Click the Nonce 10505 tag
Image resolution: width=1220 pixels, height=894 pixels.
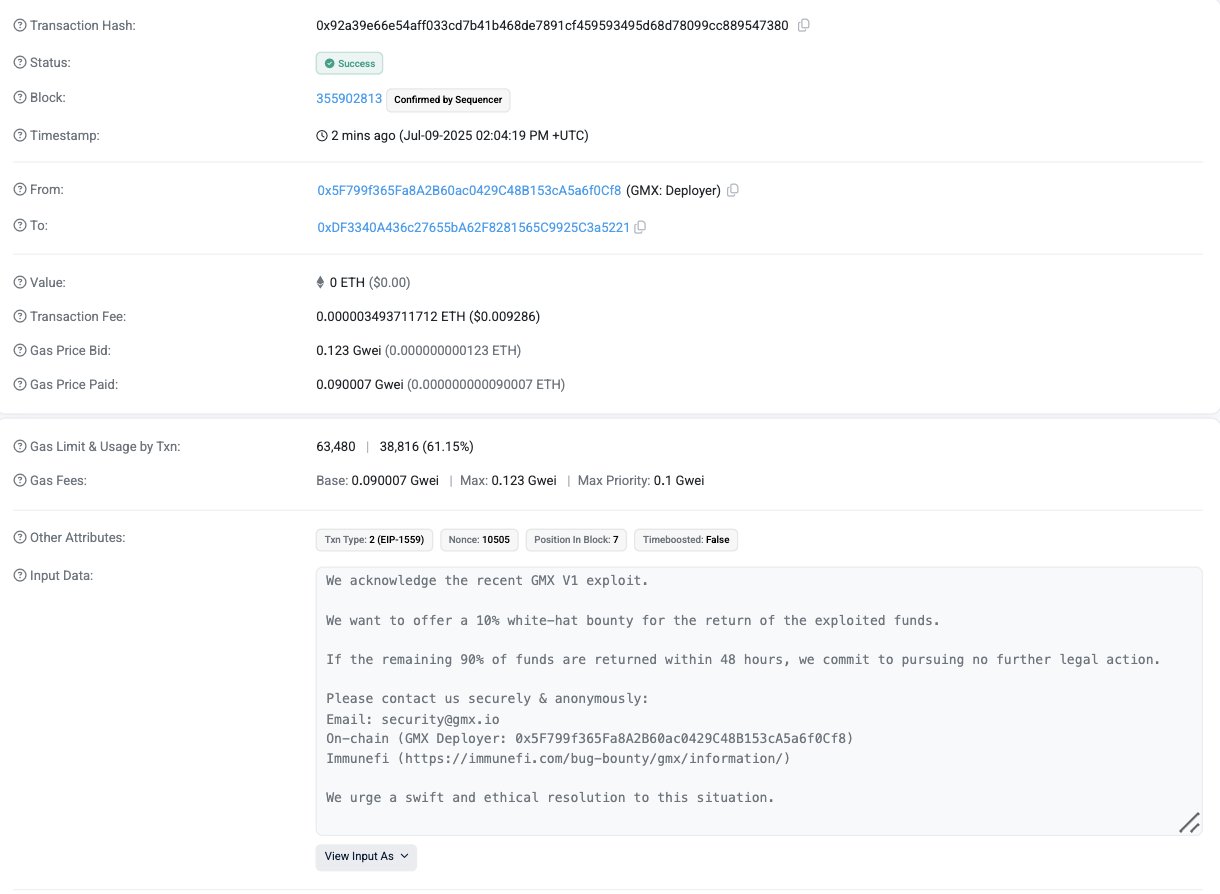point(481,540)
